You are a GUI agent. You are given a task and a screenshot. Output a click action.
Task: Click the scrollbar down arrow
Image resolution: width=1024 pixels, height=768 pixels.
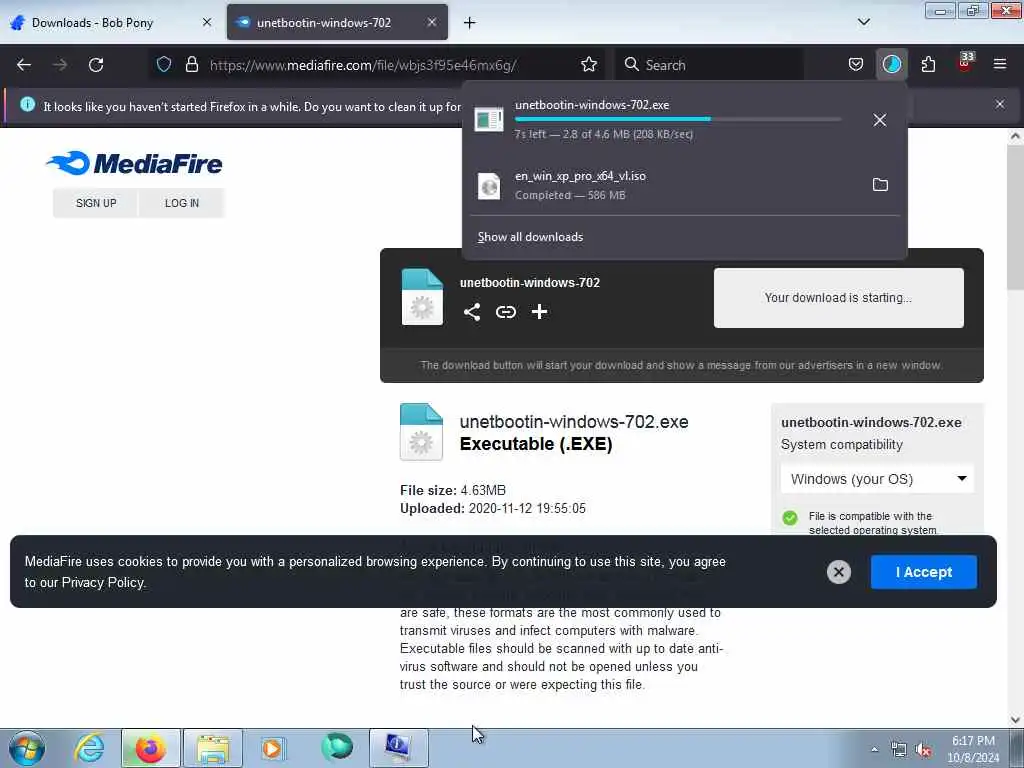point(1015,720)
